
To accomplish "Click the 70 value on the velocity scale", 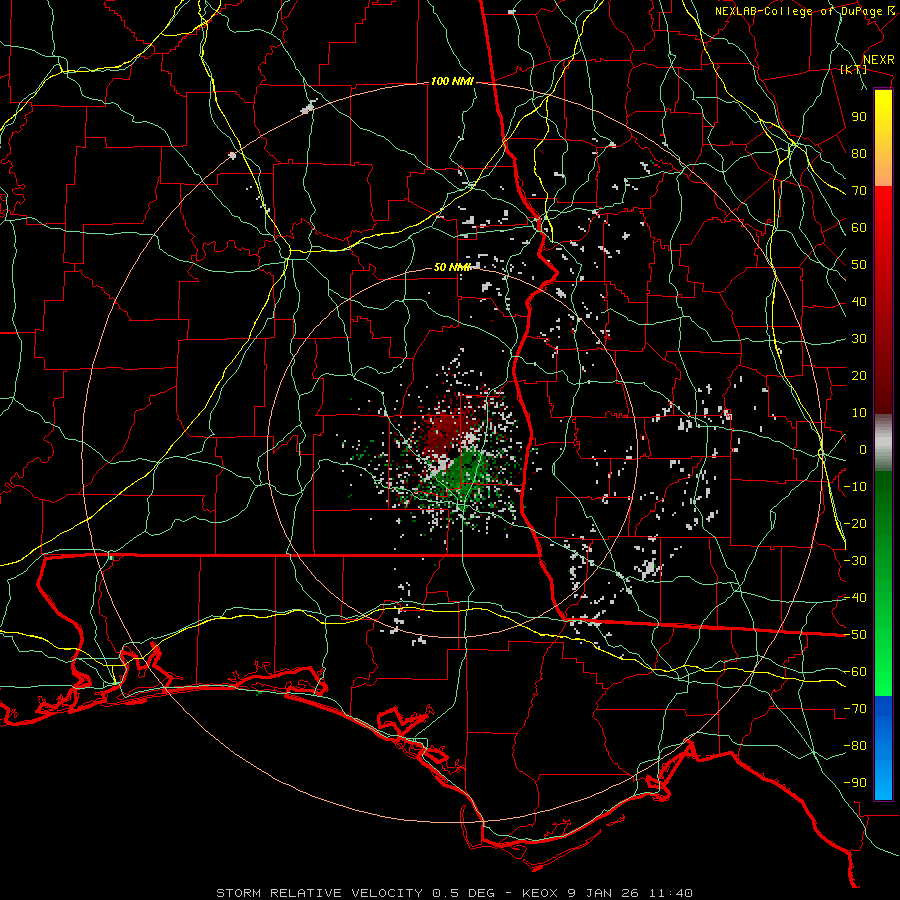I will click(x=859, y=191).
